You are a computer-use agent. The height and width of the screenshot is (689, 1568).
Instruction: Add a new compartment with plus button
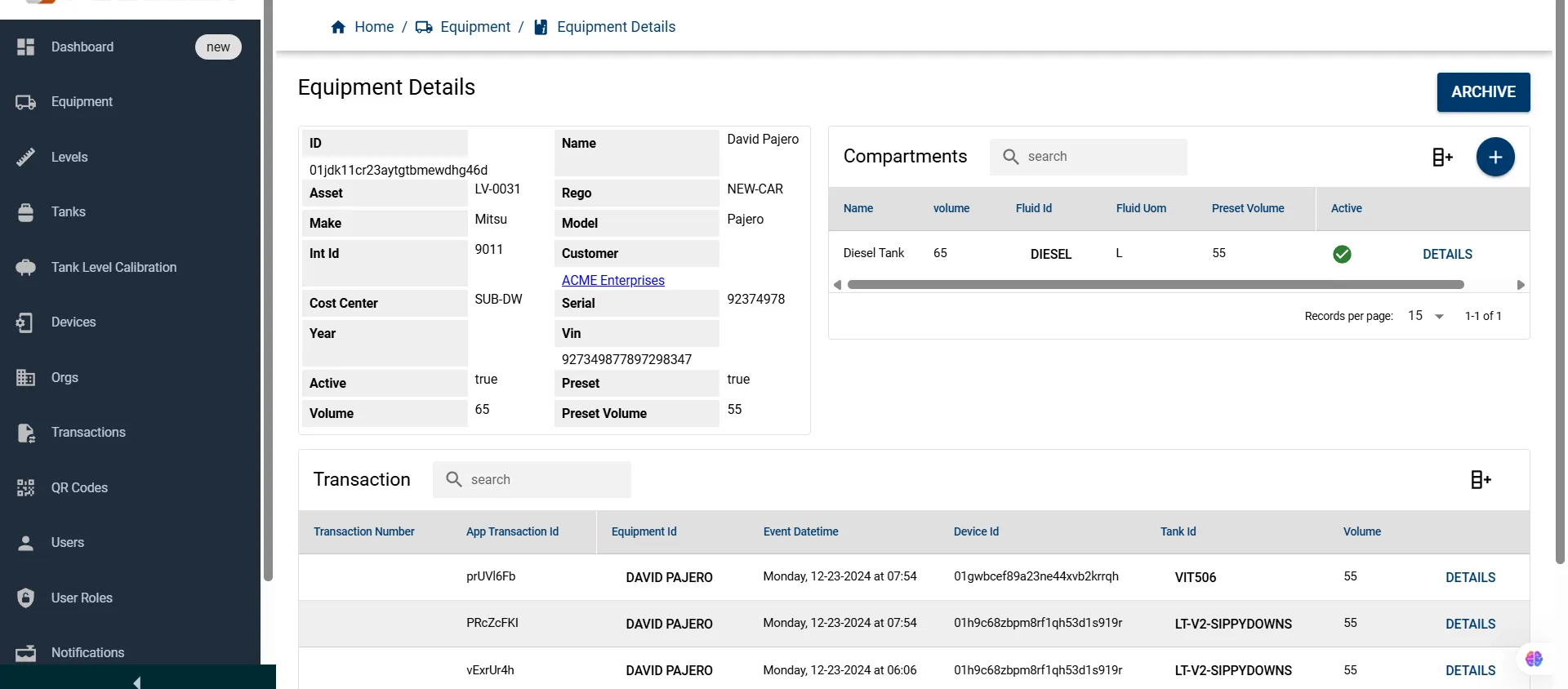1495,157
